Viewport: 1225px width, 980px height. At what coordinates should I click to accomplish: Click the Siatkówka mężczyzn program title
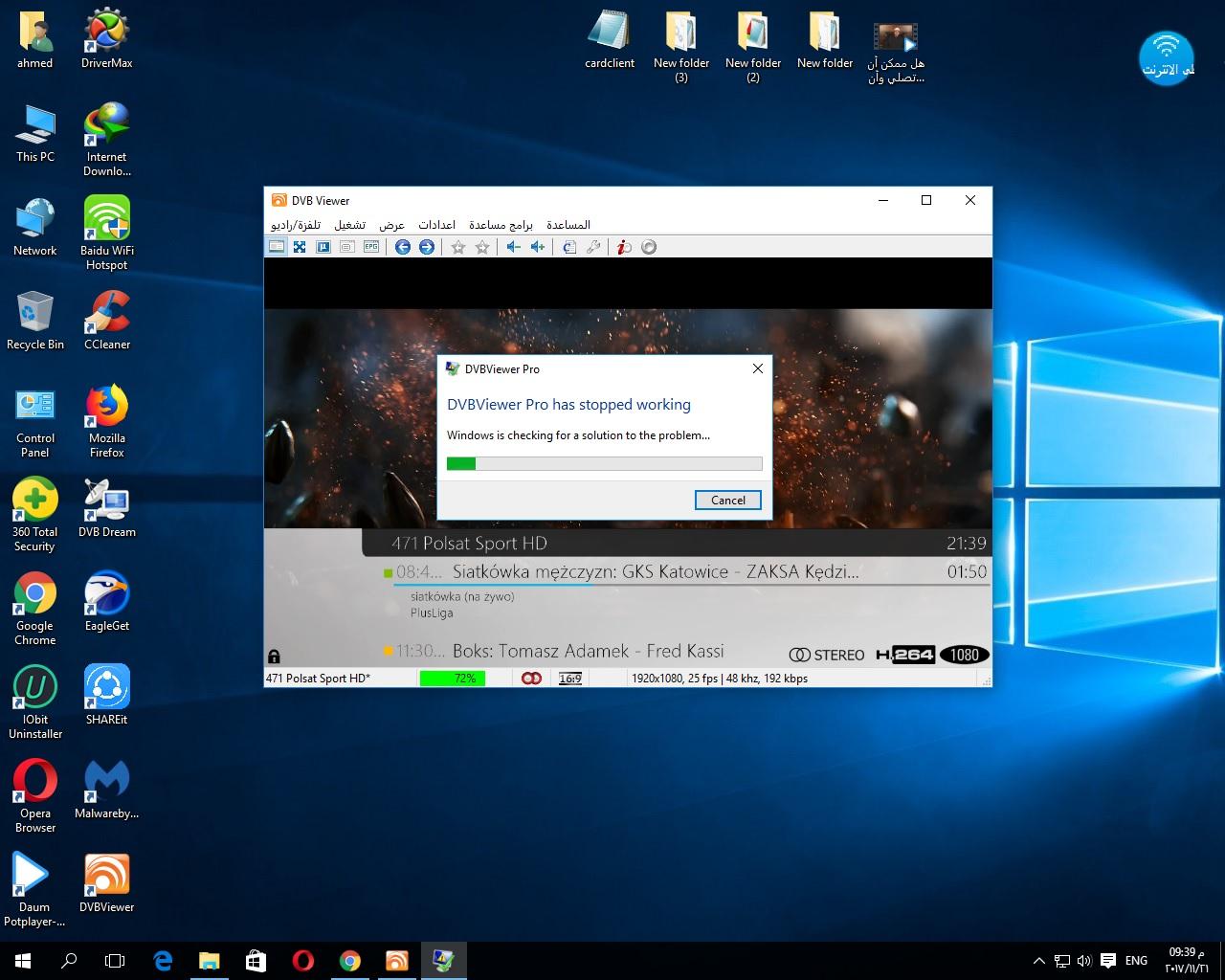(656, 571)
